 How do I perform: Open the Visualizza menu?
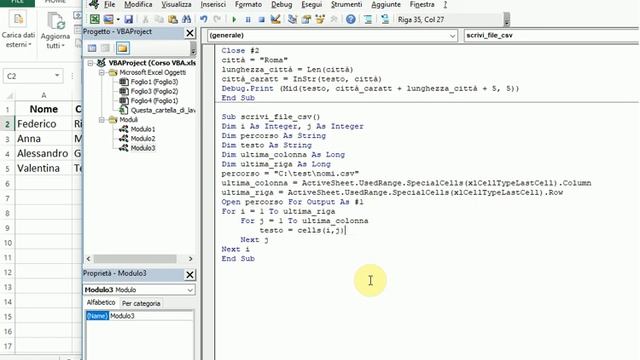pos(176,4)
